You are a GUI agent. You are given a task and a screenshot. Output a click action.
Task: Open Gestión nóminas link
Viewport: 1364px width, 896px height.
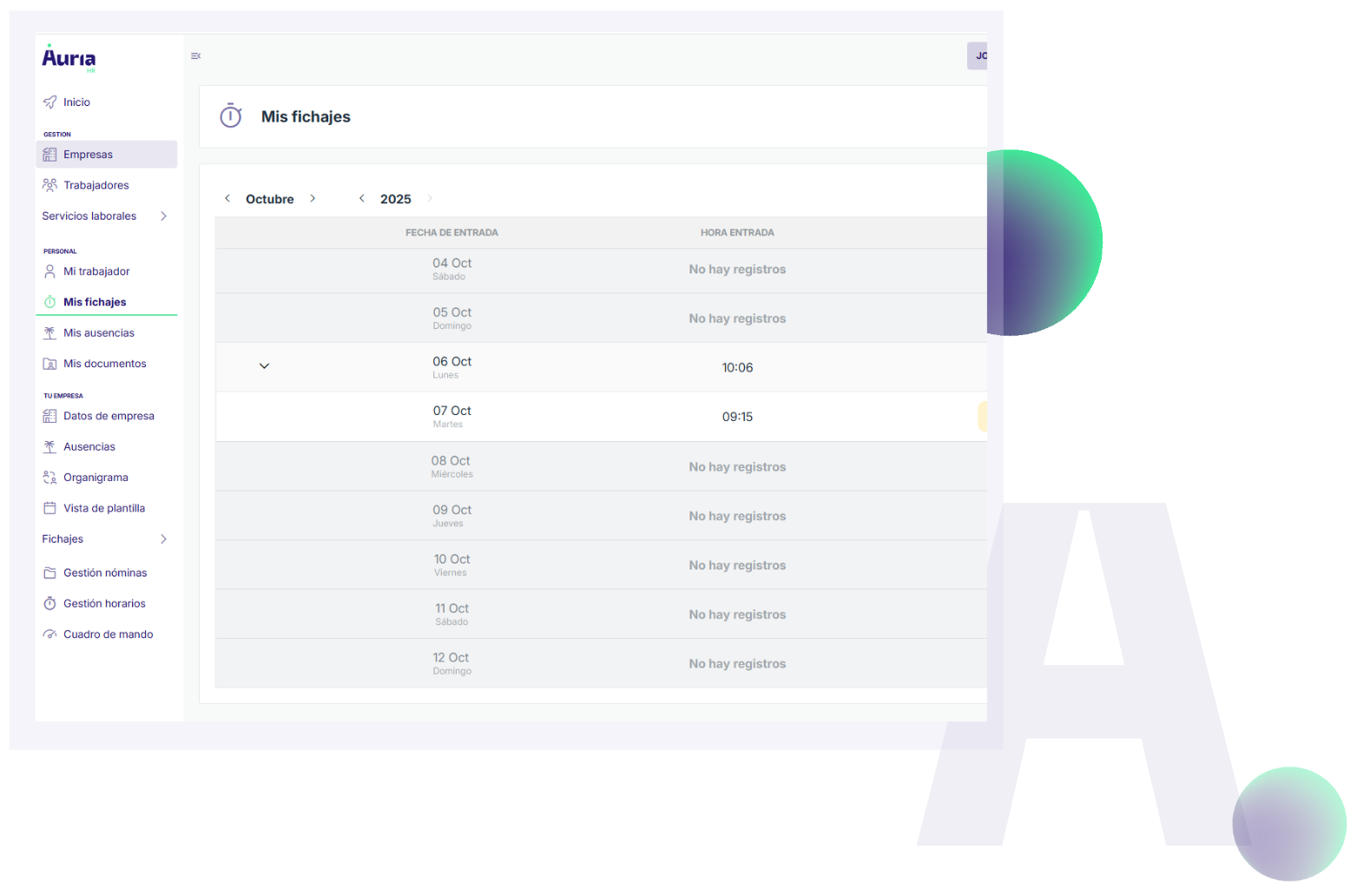107,573
